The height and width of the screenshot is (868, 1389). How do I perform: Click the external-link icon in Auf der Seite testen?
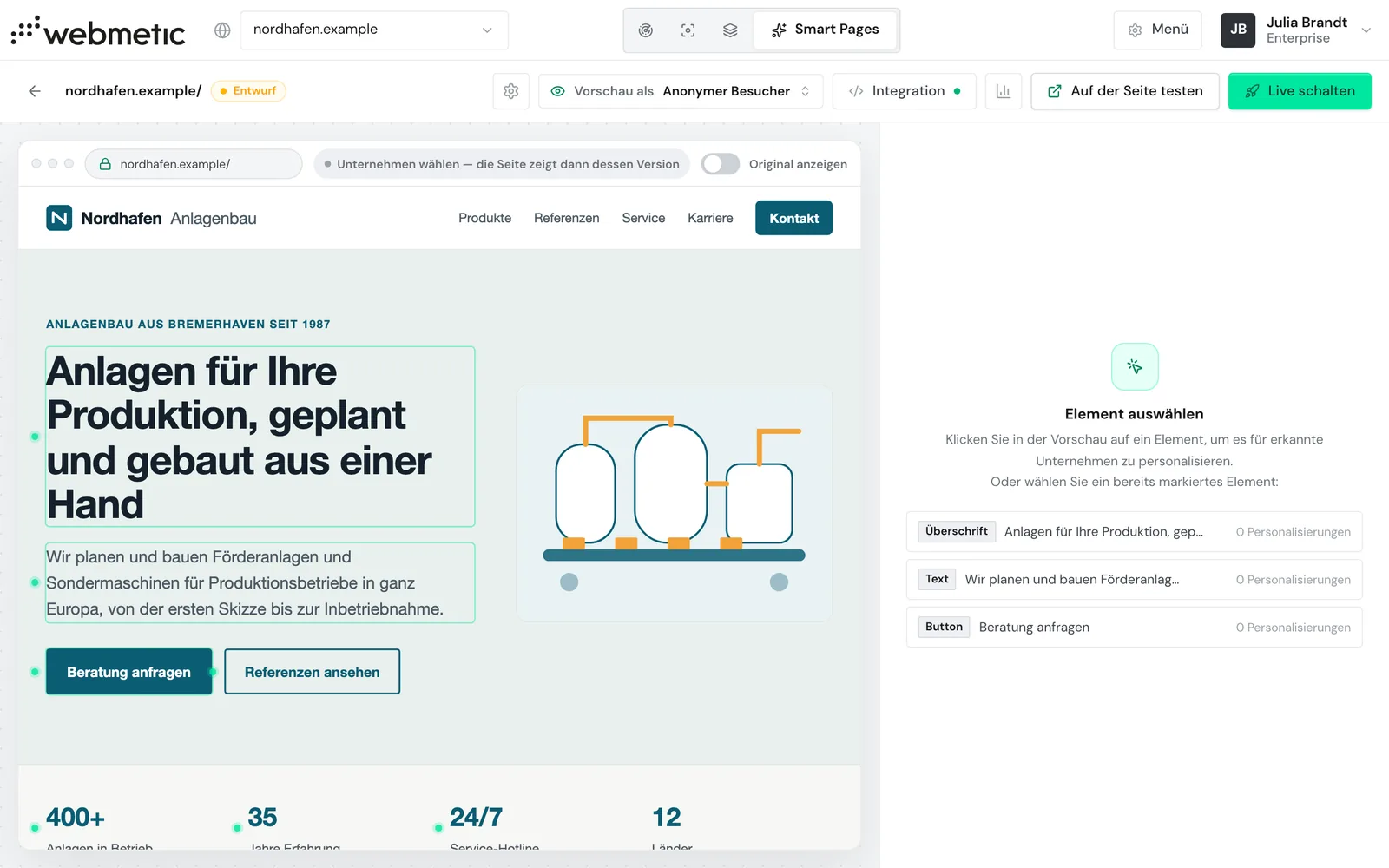[1055, 91]
